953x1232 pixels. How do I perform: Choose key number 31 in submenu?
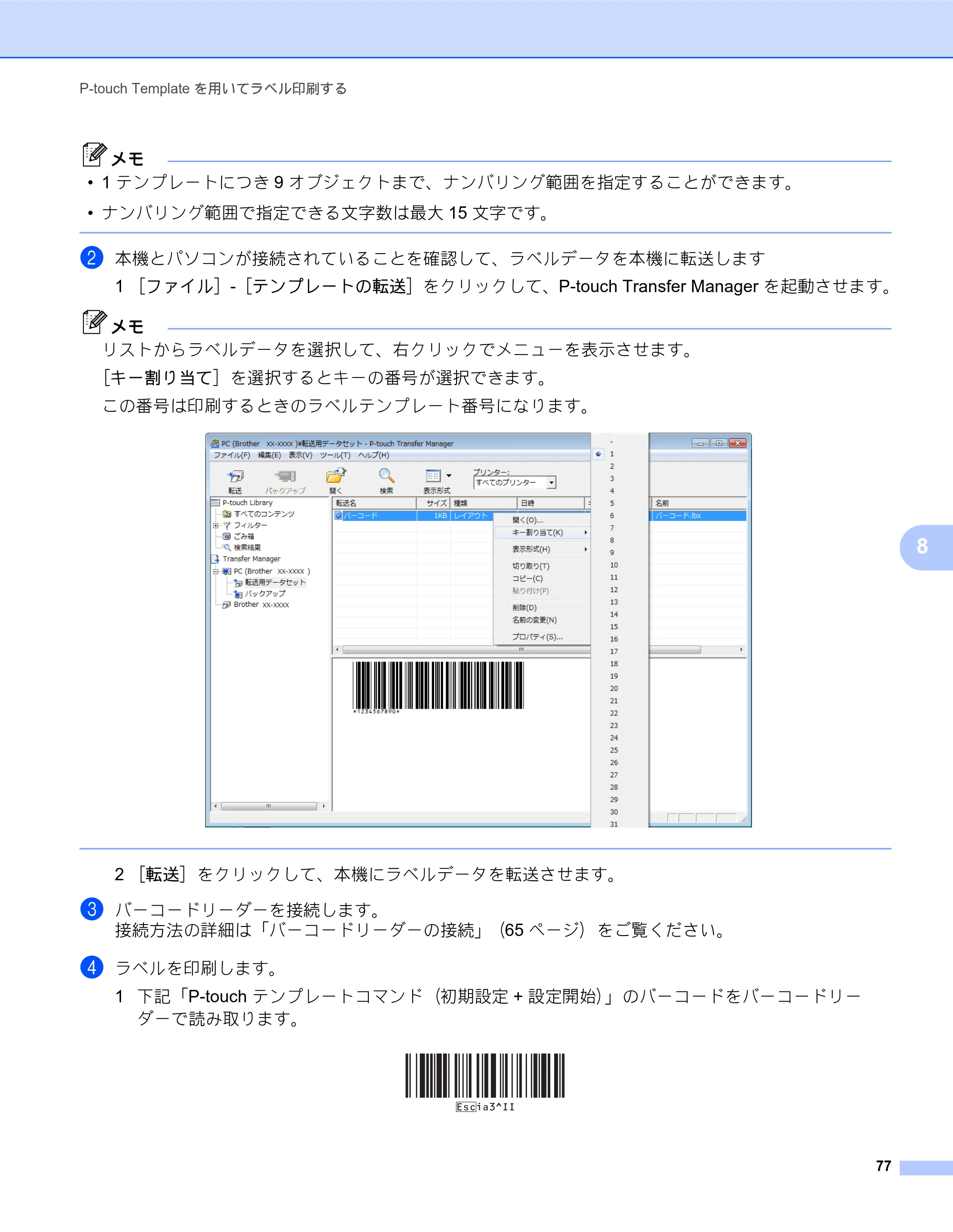(614, 824)
